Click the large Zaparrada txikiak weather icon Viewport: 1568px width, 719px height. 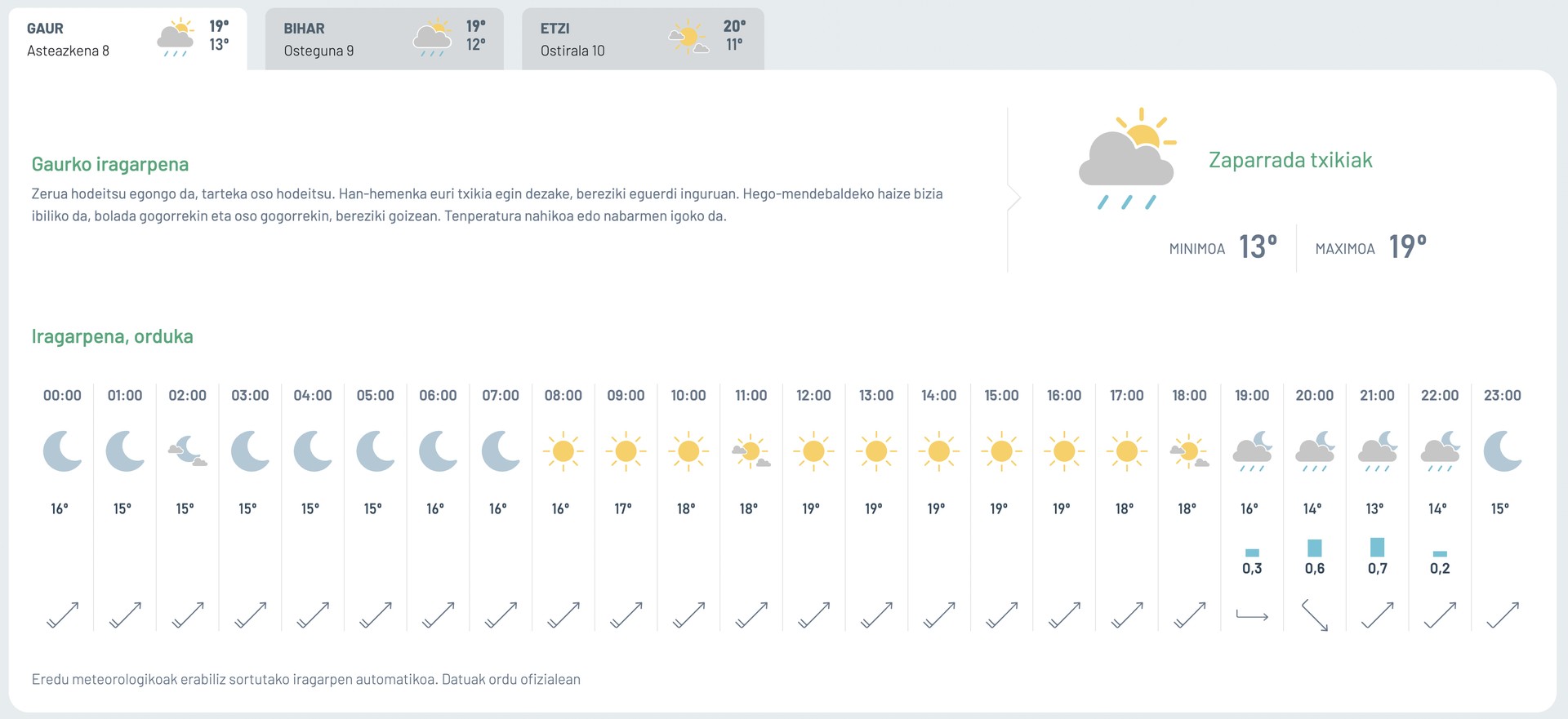pyautogui.click(x=1128, y=158)
